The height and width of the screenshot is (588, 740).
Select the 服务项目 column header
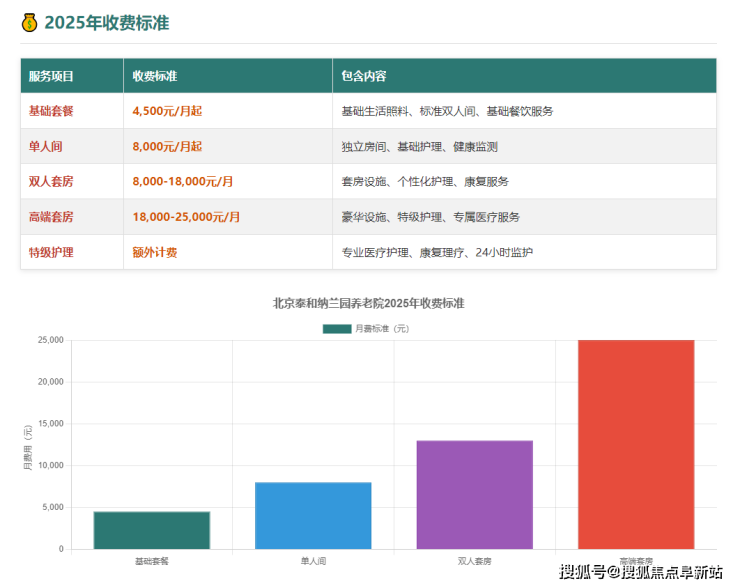pos(51,76)
